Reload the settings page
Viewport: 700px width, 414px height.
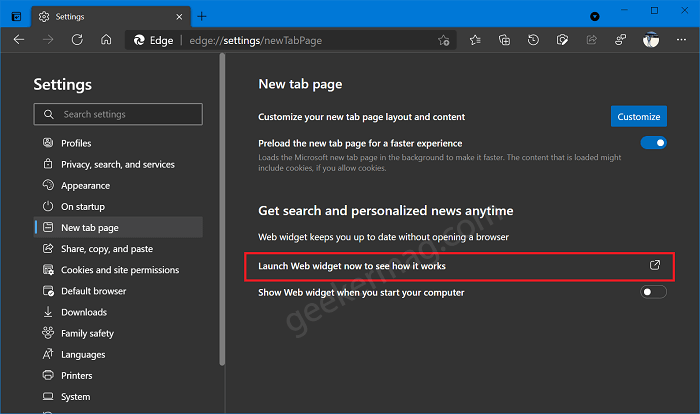point(77,40)
